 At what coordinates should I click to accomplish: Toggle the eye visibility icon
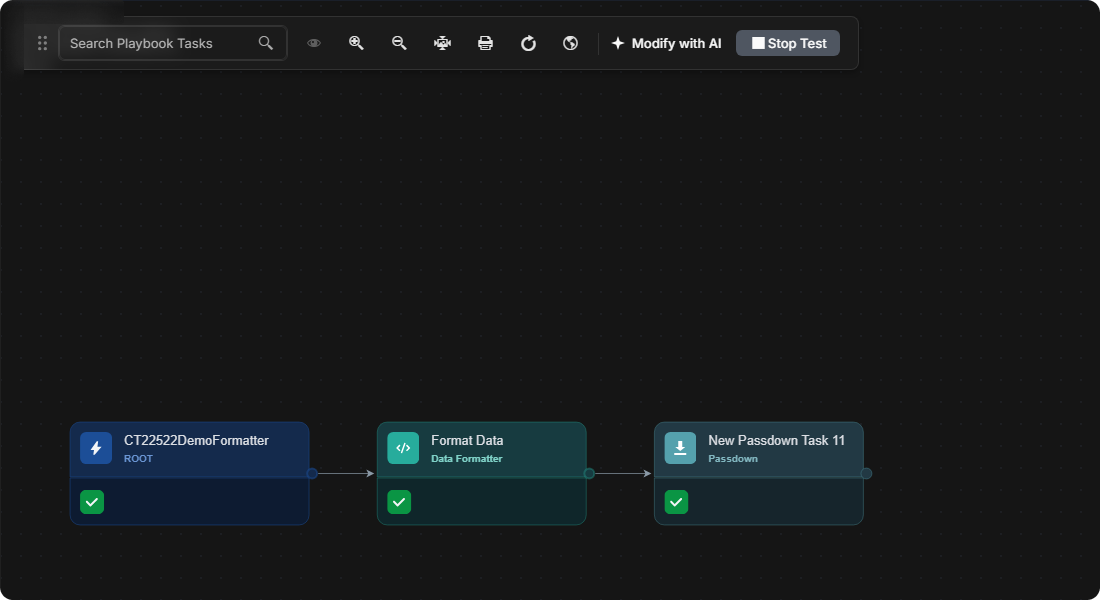(314, 43)
